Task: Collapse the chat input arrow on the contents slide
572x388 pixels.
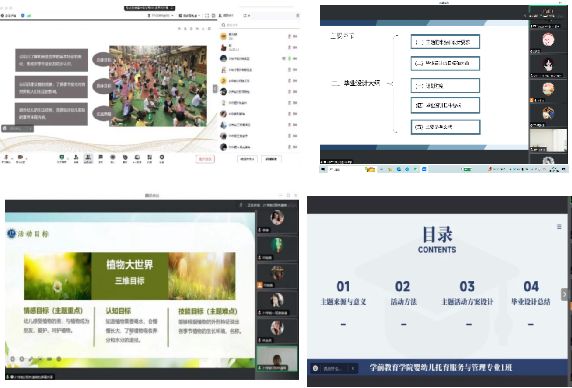Action: click(353, 368)
